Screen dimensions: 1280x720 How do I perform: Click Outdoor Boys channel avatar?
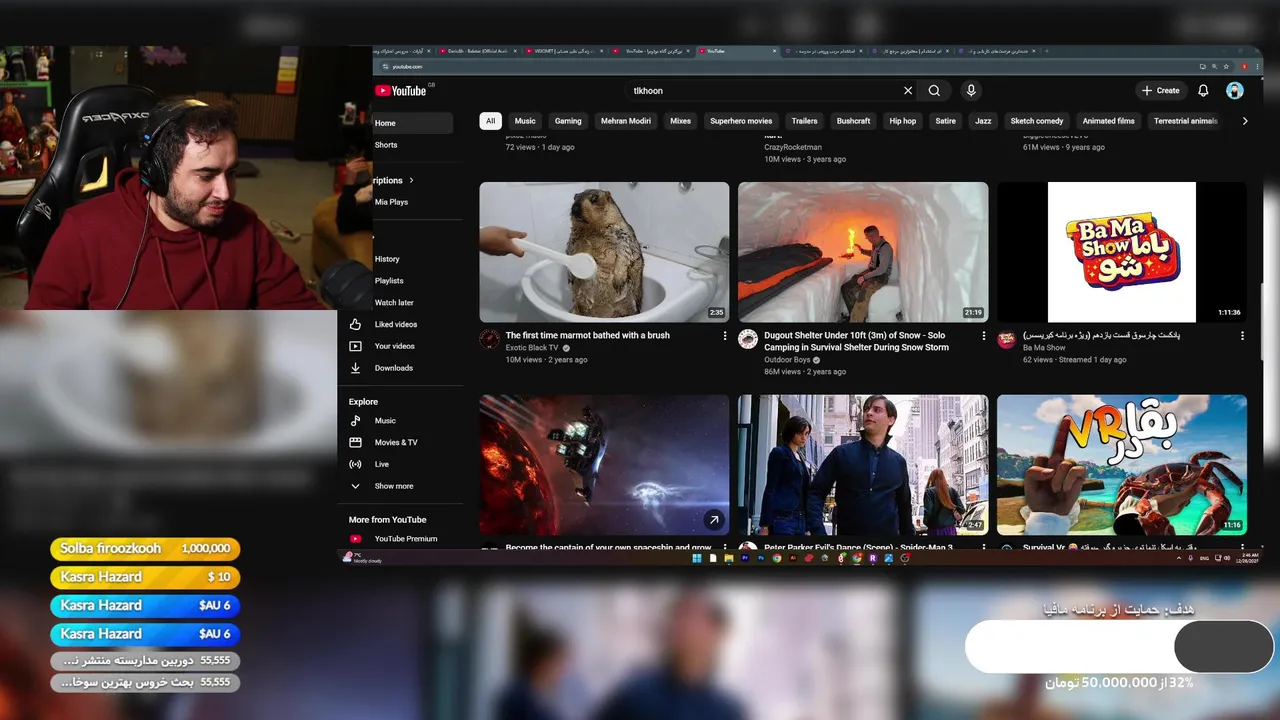point(748,339)
